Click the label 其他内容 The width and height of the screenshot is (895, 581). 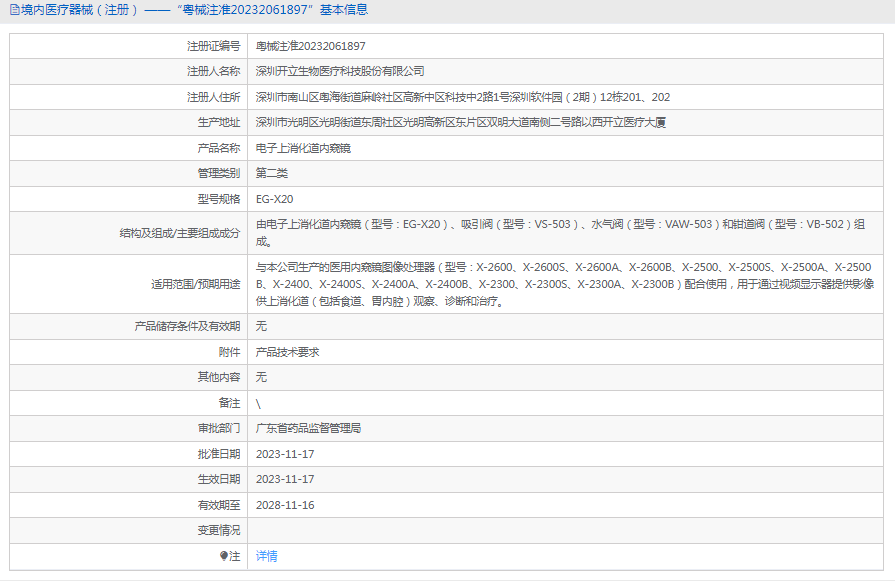tap(219, 377)
